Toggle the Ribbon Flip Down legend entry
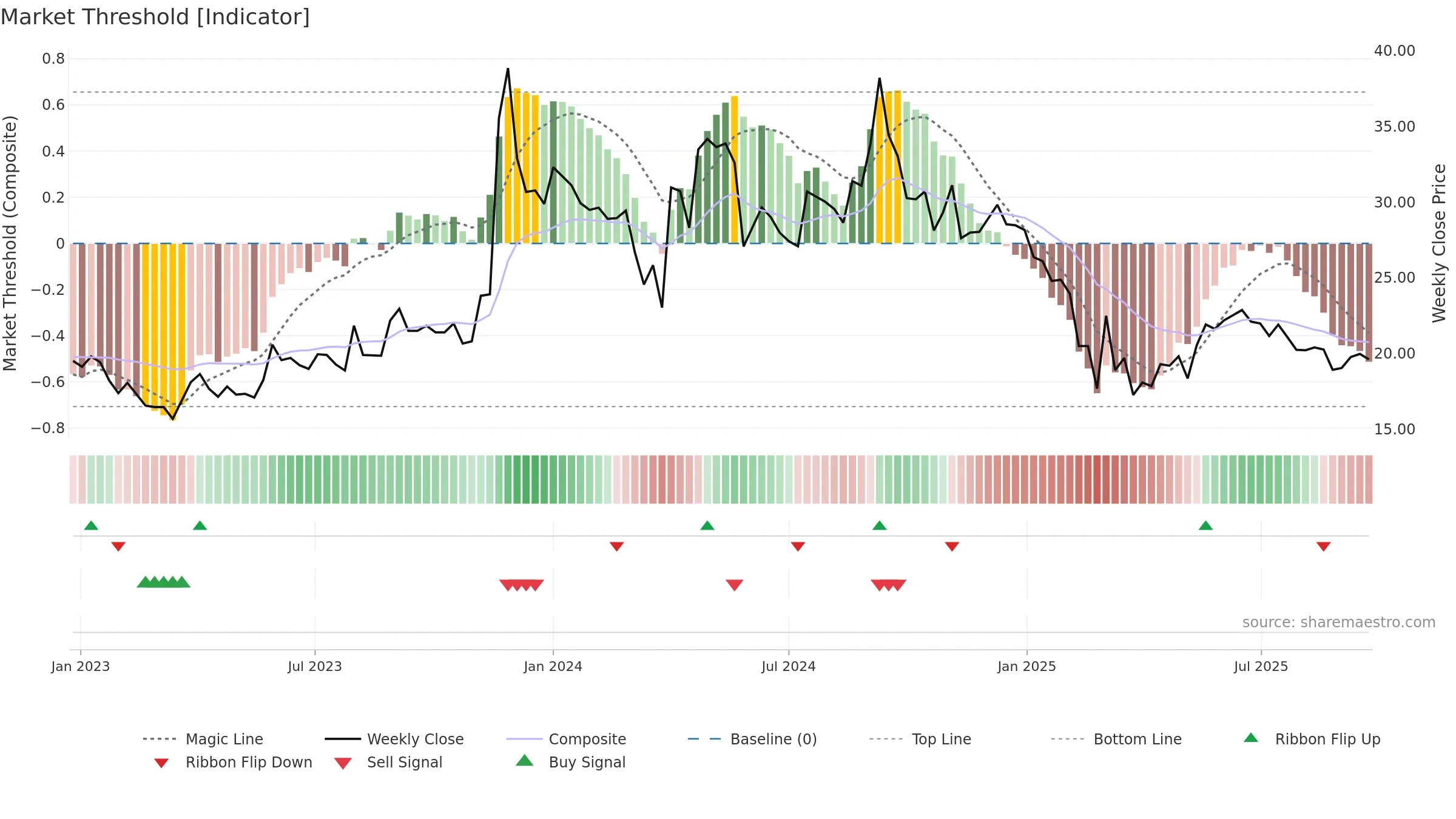This screenshot has width=1456, height=819. point(232,762)
